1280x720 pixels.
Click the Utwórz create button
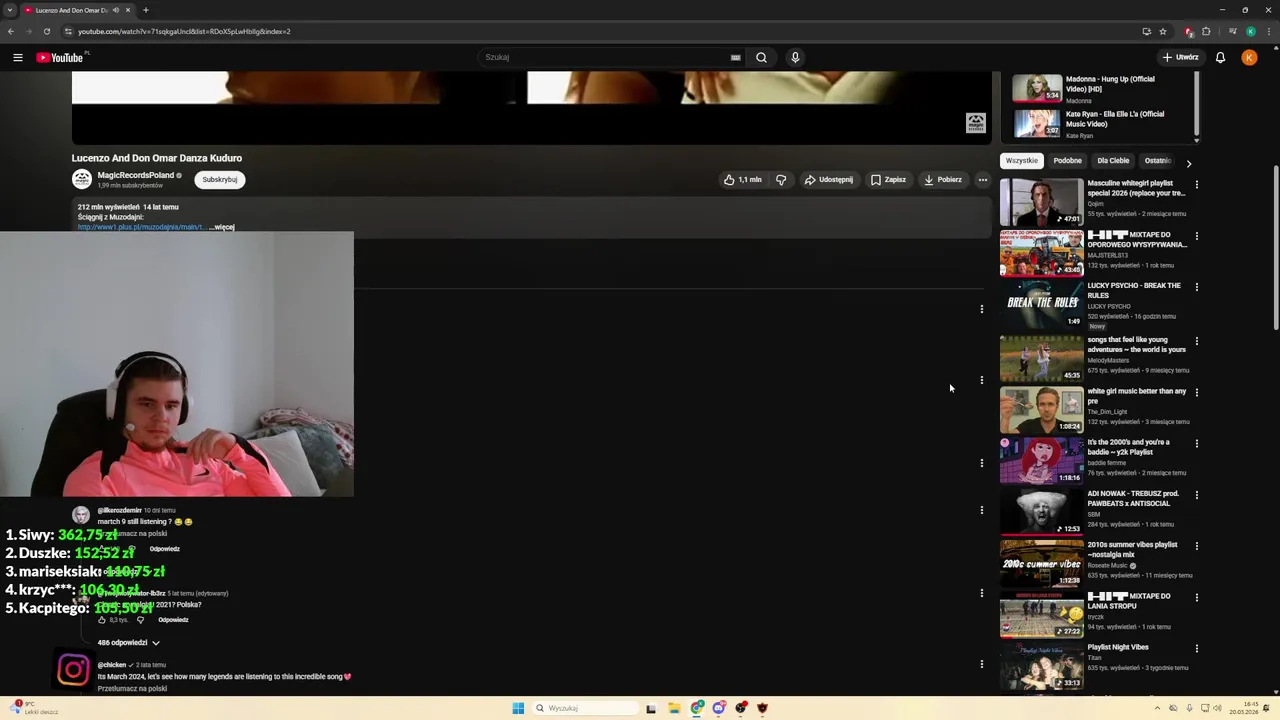(x=1180, y=57)
